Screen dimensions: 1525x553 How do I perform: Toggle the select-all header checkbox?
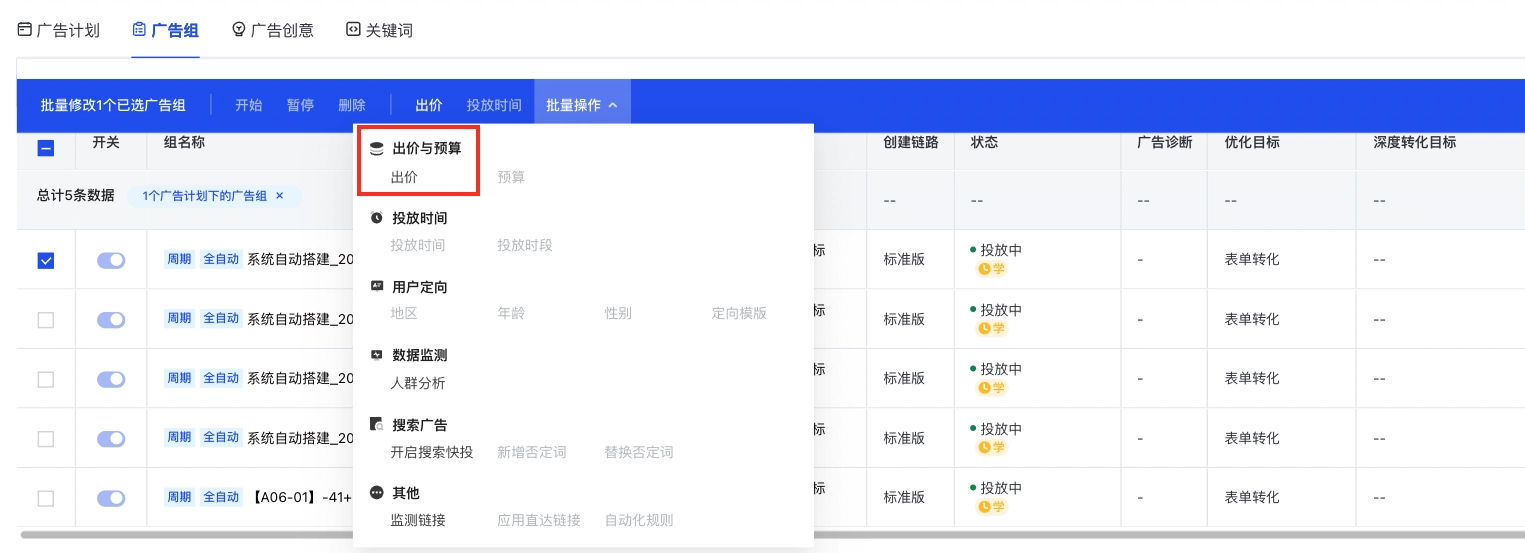46,148
